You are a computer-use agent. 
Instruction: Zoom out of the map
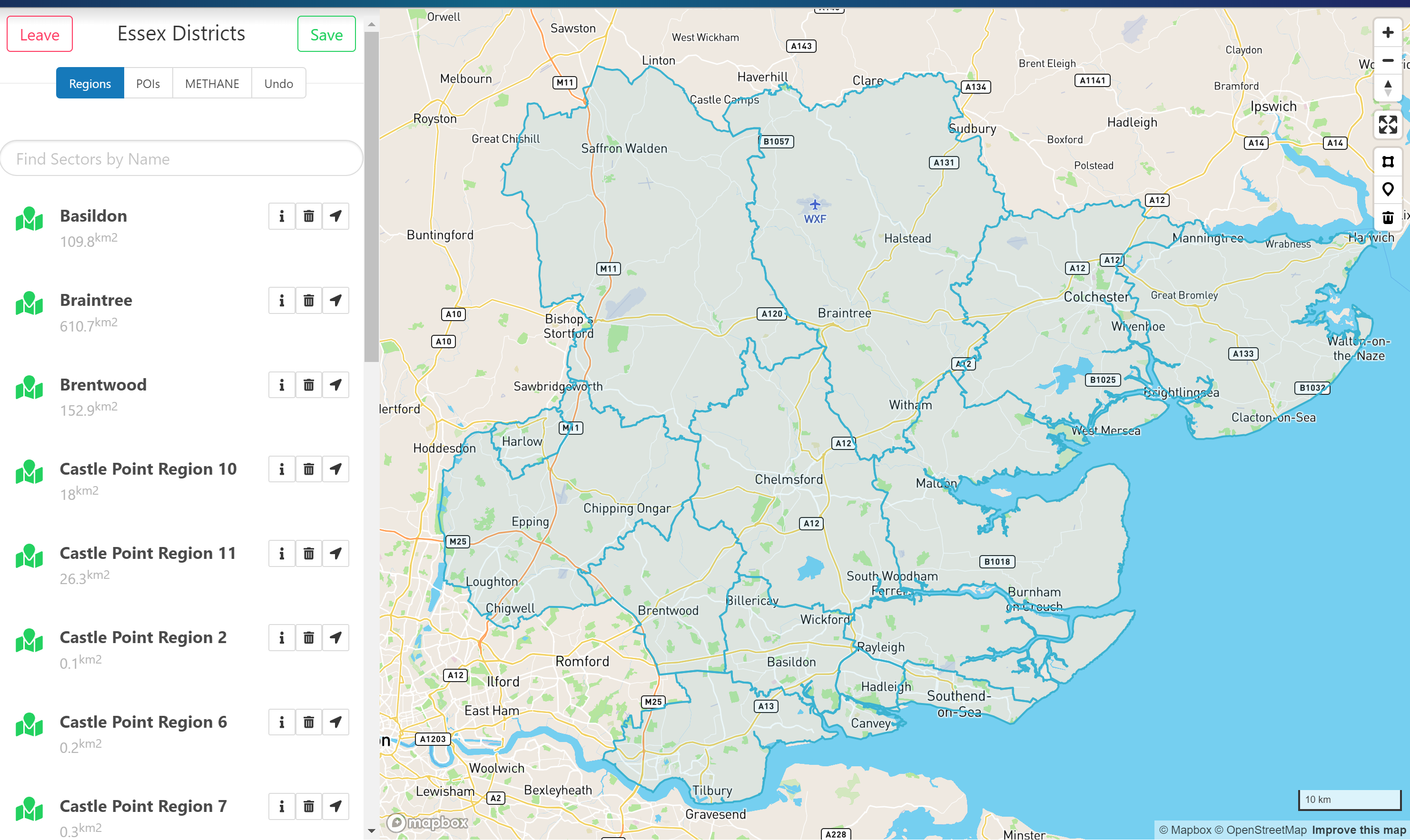pos(1387,60)
